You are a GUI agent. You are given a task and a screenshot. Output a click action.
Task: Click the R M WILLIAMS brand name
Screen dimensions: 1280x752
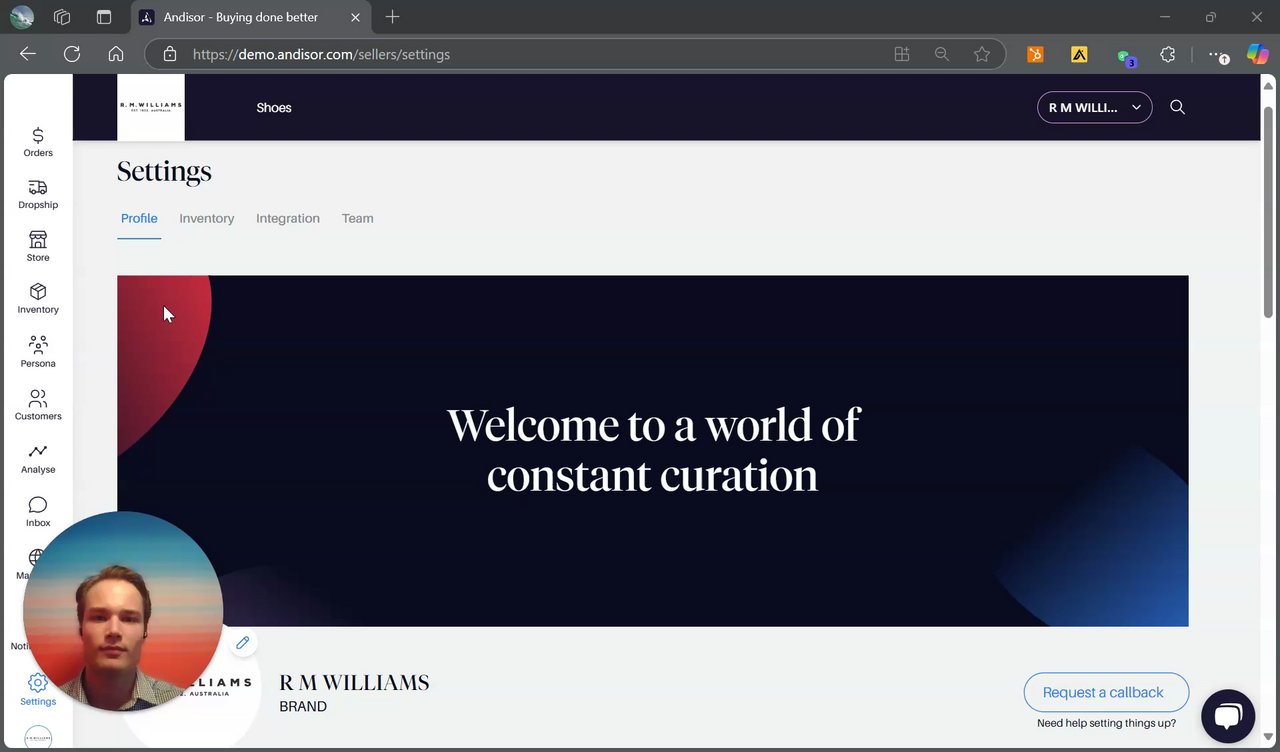click(x=354, y=683)
